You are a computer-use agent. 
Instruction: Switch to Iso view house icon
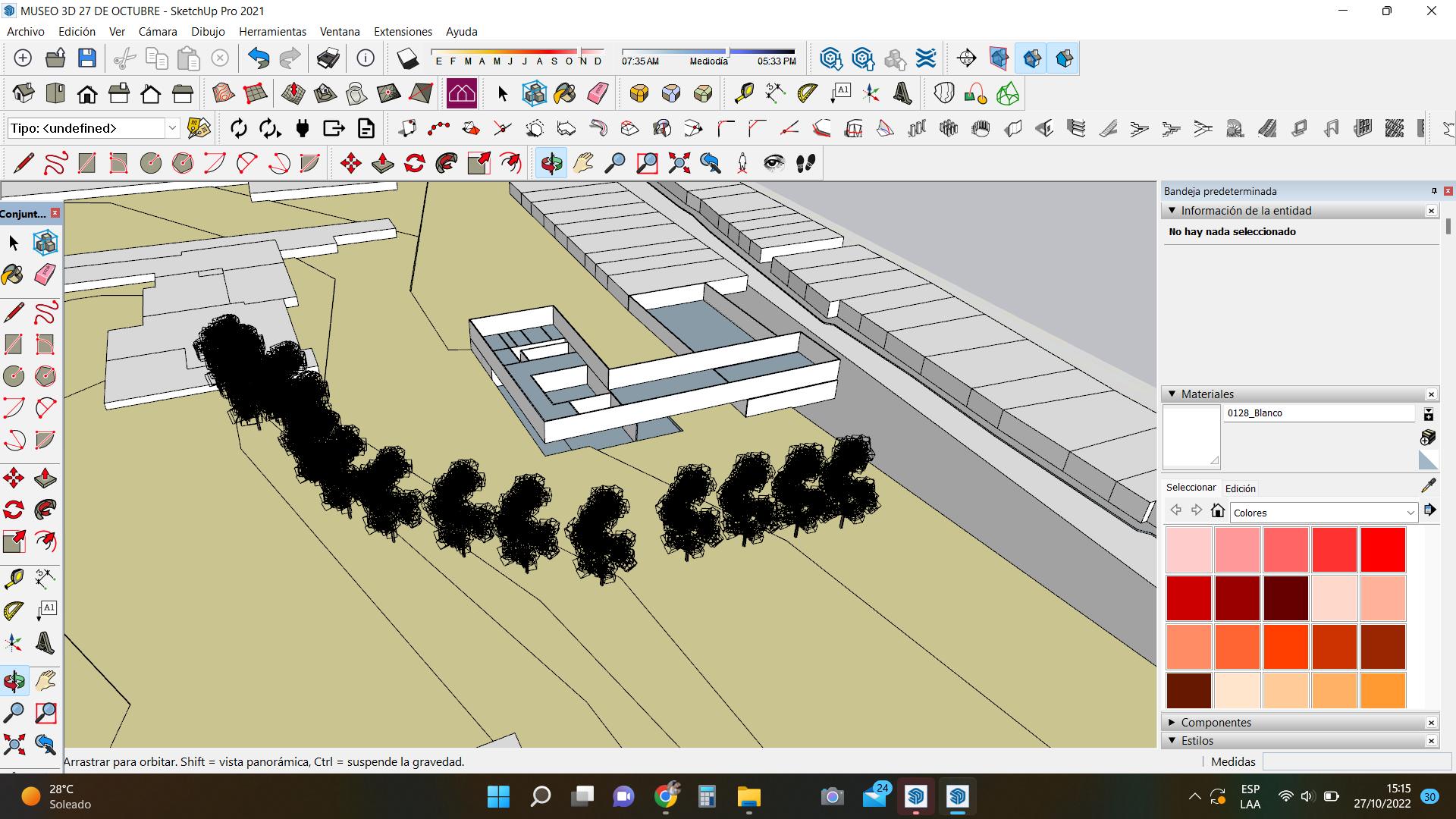pos(24,94)
